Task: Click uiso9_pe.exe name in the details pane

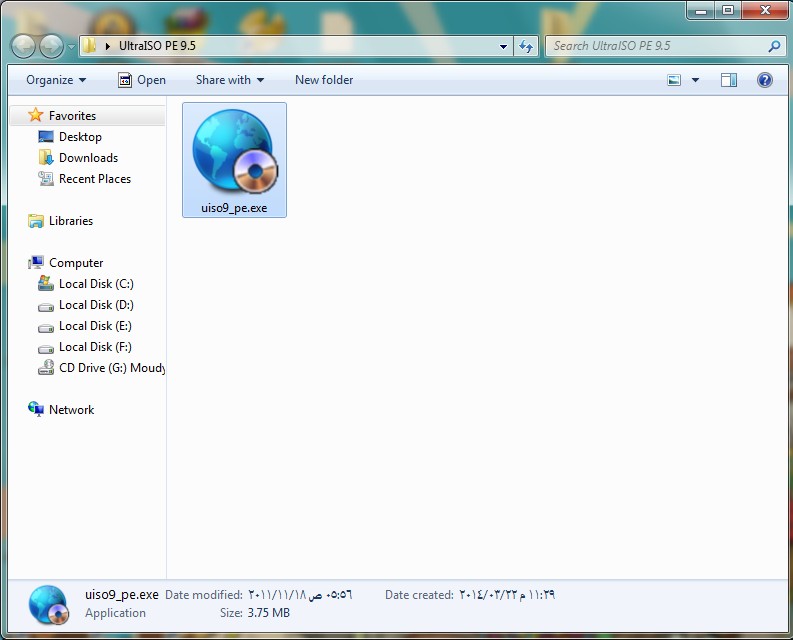Action: click(x=121, y=594)
